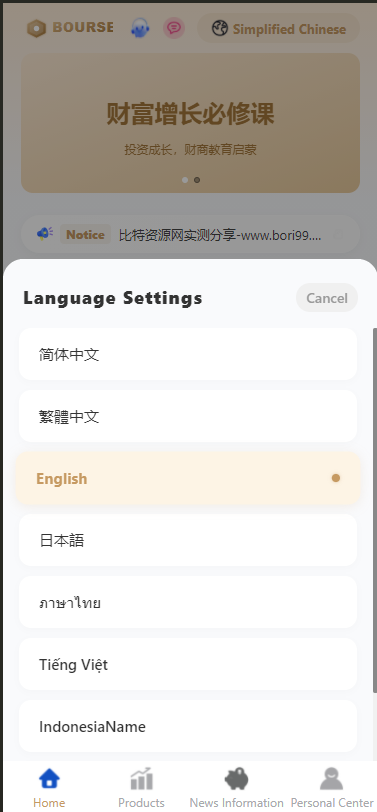This screenshot has width=377, height=812.
Task: Click the selected dot beside English
Action: (336, 478)
